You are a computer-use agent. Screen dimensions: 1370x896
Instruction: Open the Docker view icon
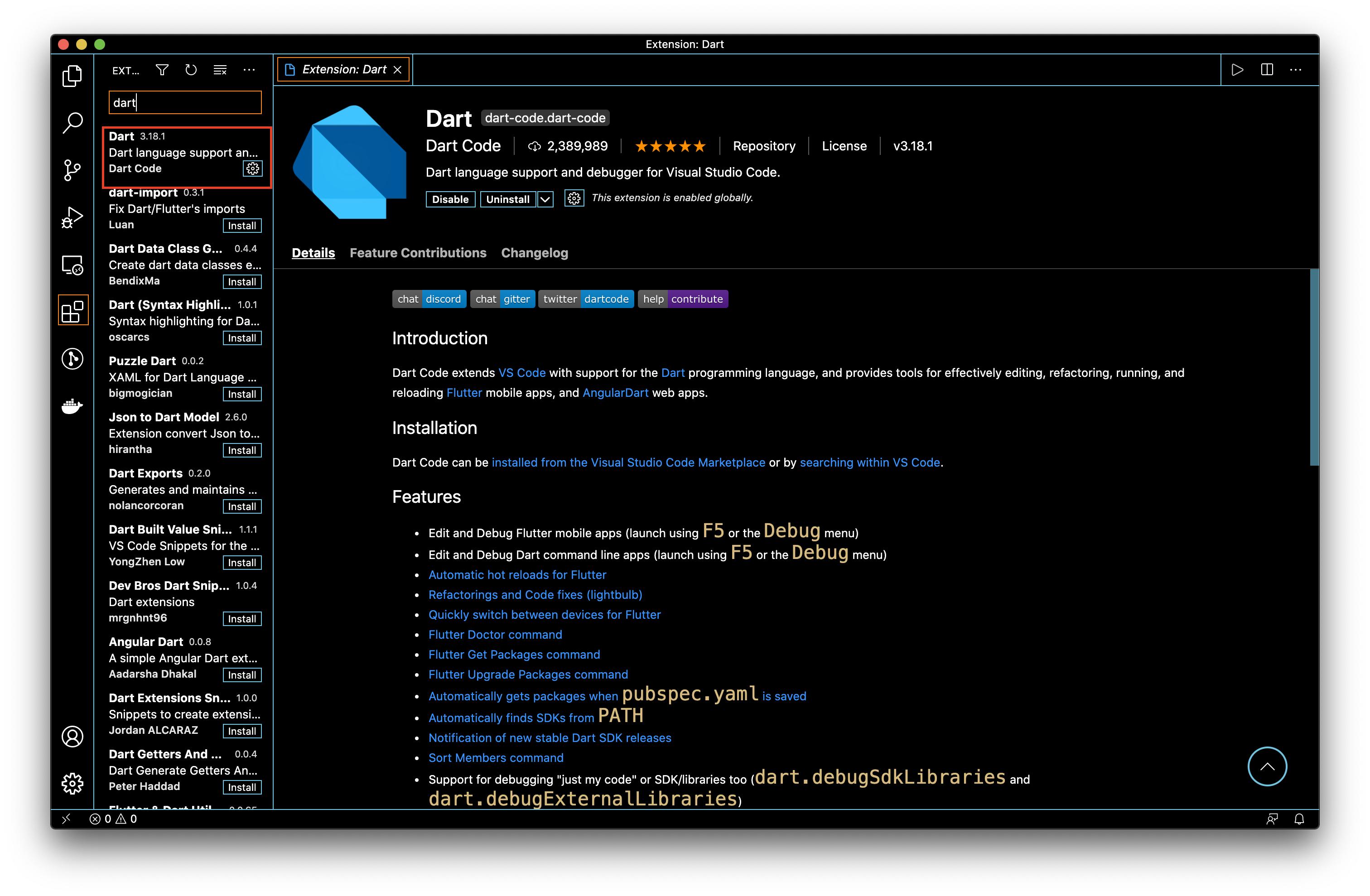(72, 406)
